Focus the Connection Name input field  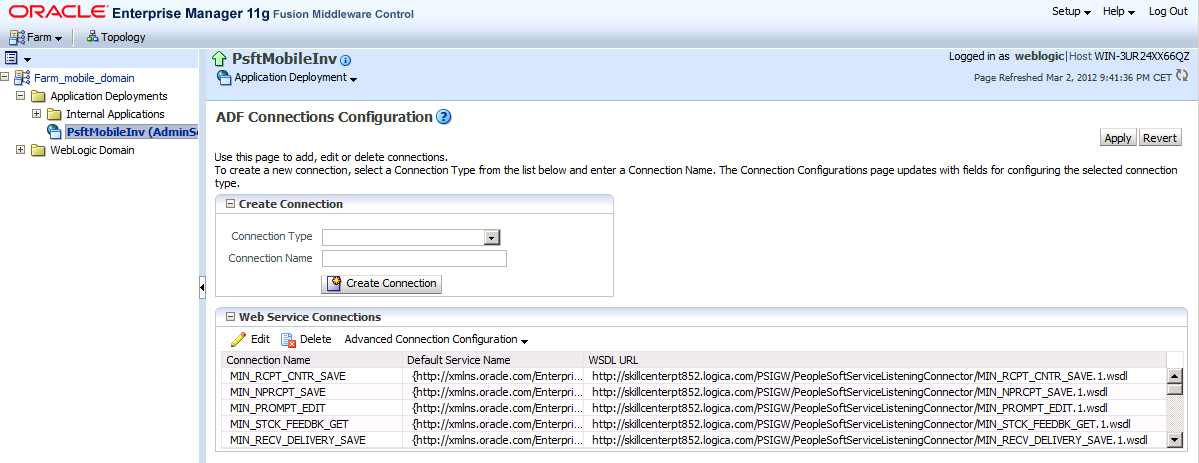click(x=414, y=259)
